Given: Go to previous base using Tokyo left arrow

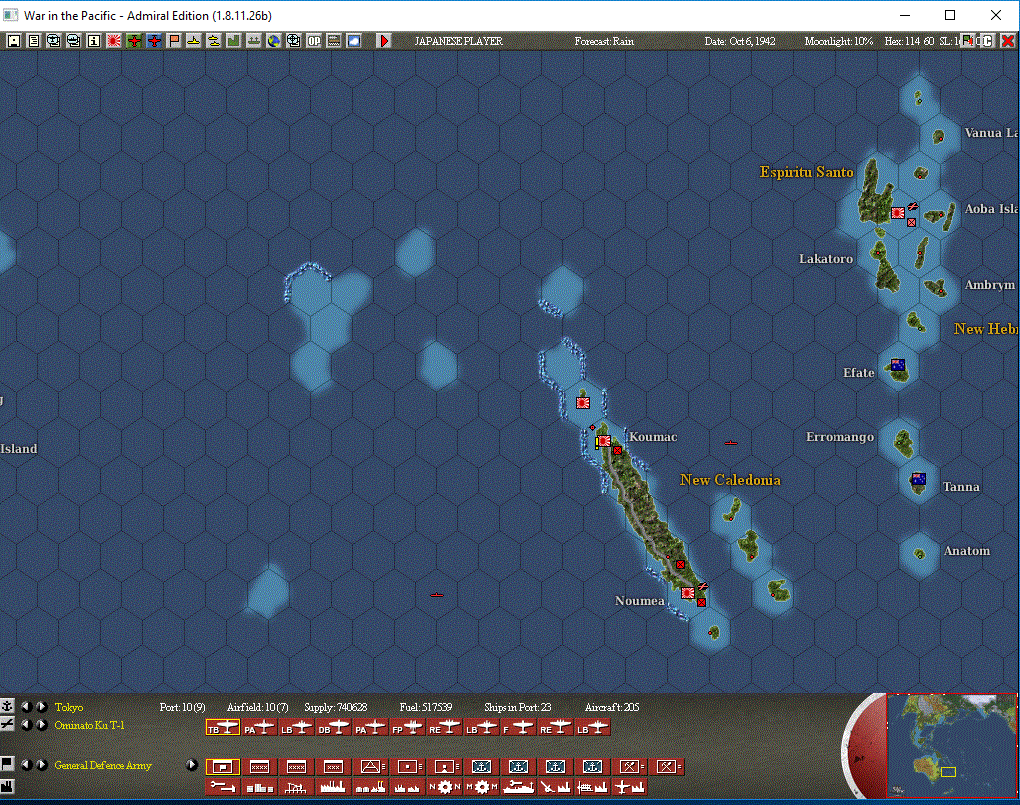Looking at the screenshot, I should click(27, 706).
